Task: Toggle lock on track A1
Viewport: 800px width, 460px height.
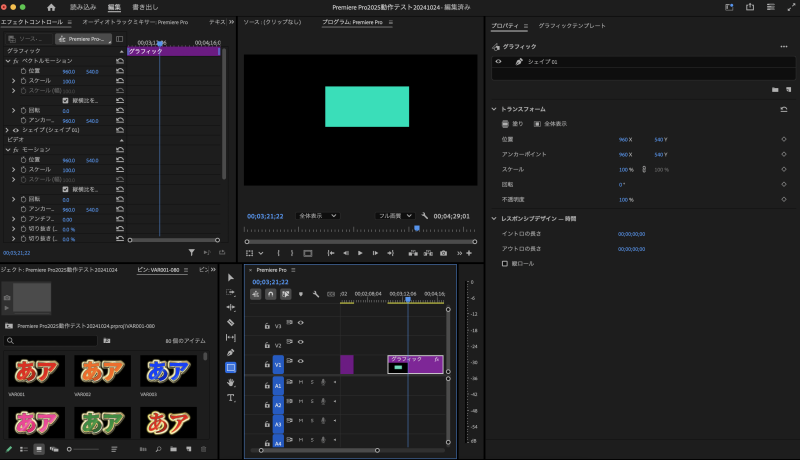Action: tap(267, 386)
